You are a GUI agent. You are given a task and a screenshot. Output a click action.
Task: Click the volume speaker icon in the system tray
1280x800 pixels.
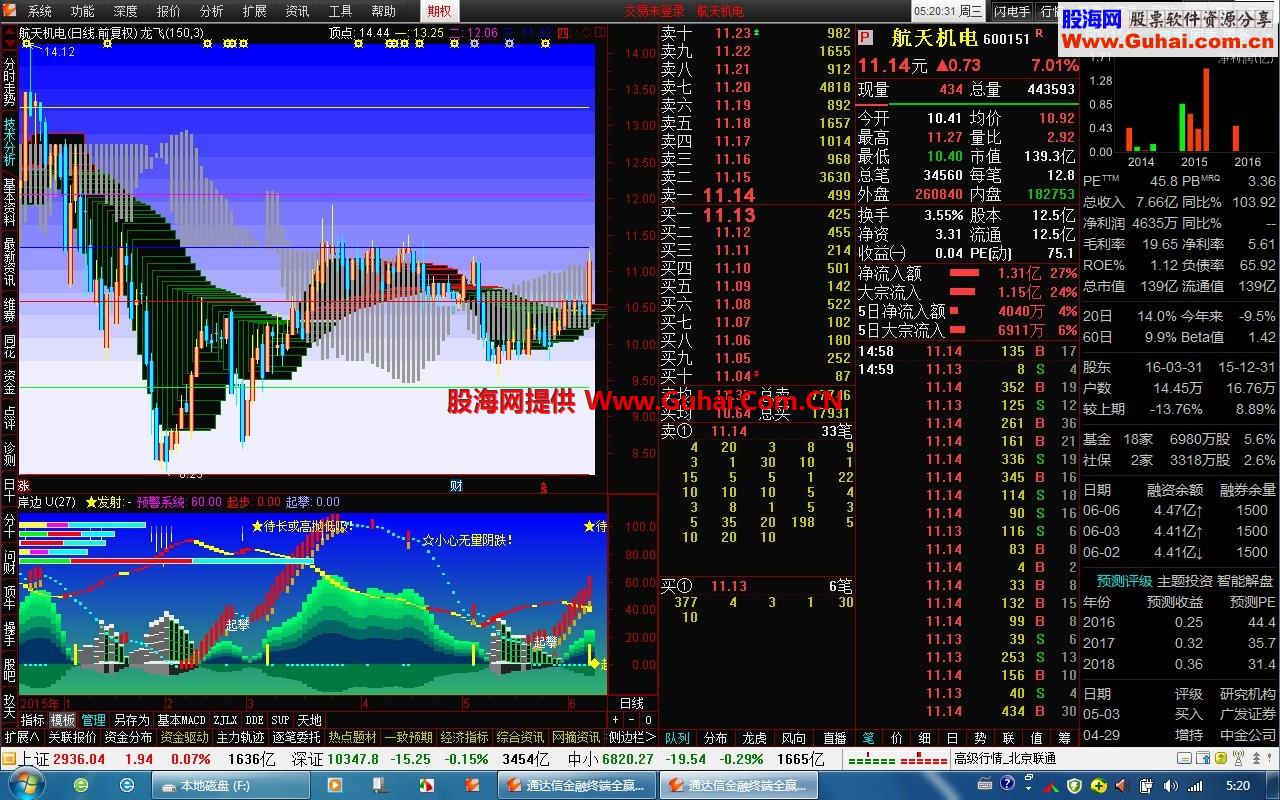point(1170,786)
